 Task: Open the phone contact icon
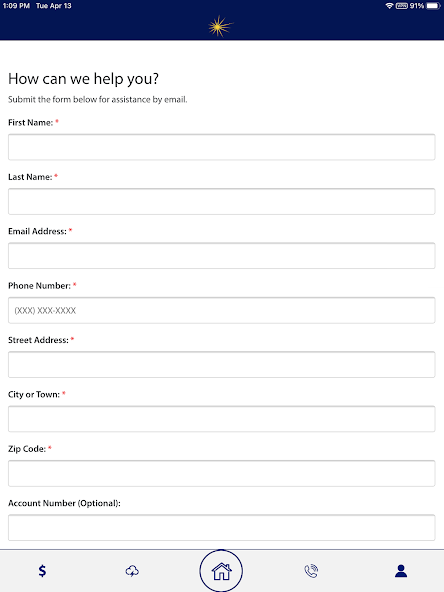tap(311, 571)
